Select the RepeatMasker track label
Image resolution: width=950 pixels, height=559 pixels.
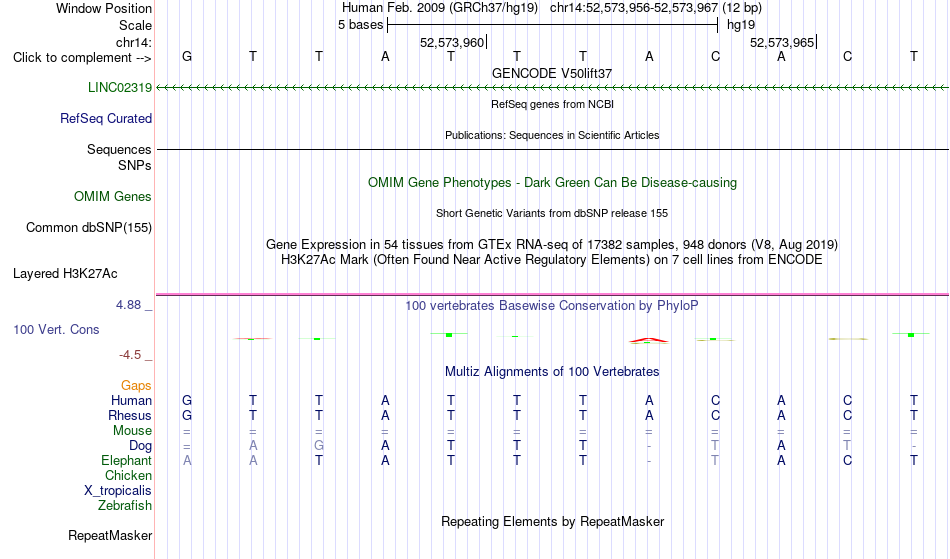[x=110, y=535]
